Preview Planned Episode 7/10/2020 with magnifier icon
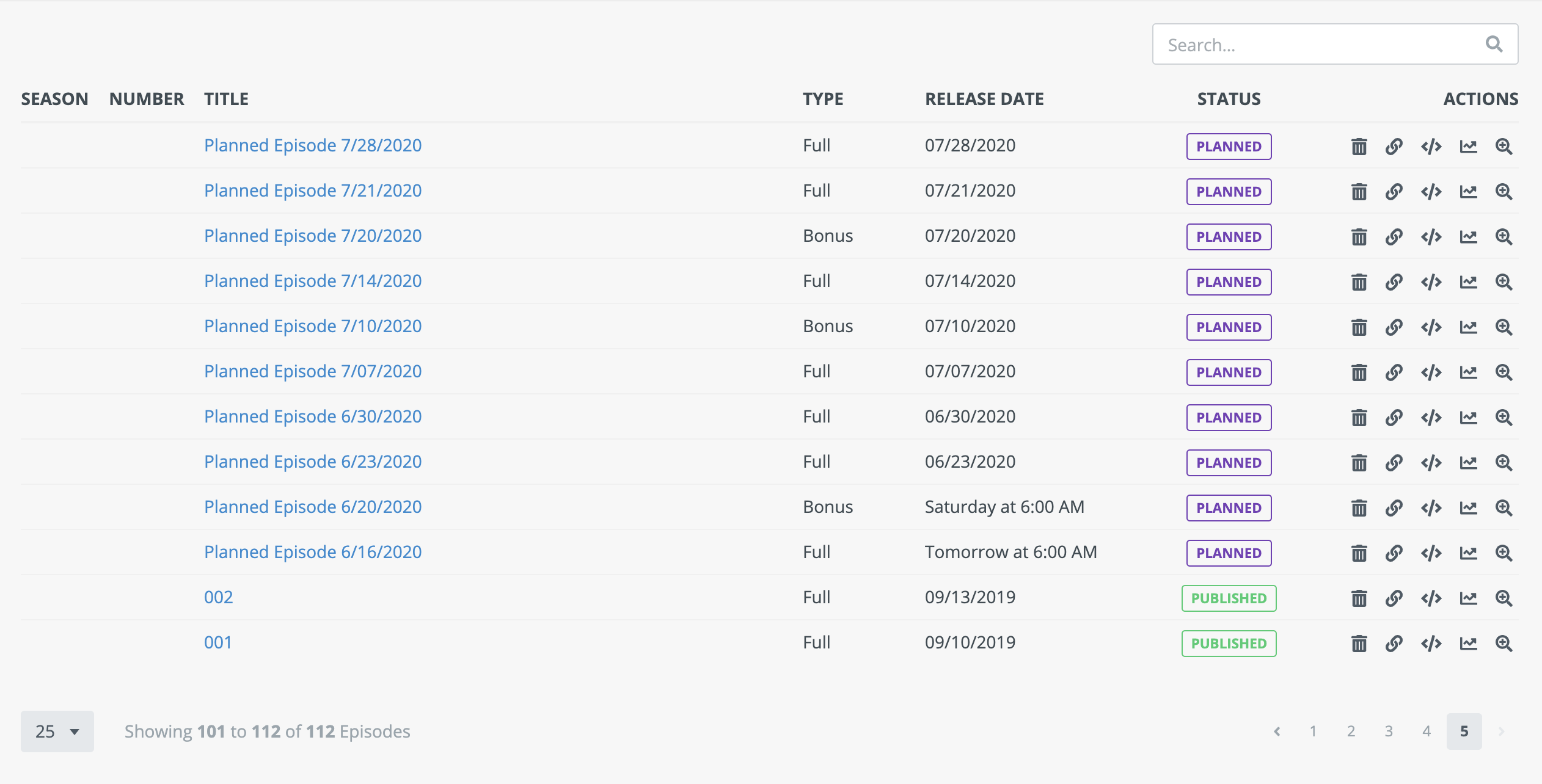Viewport: 1542px width, 784px height. coord(1504,327)
